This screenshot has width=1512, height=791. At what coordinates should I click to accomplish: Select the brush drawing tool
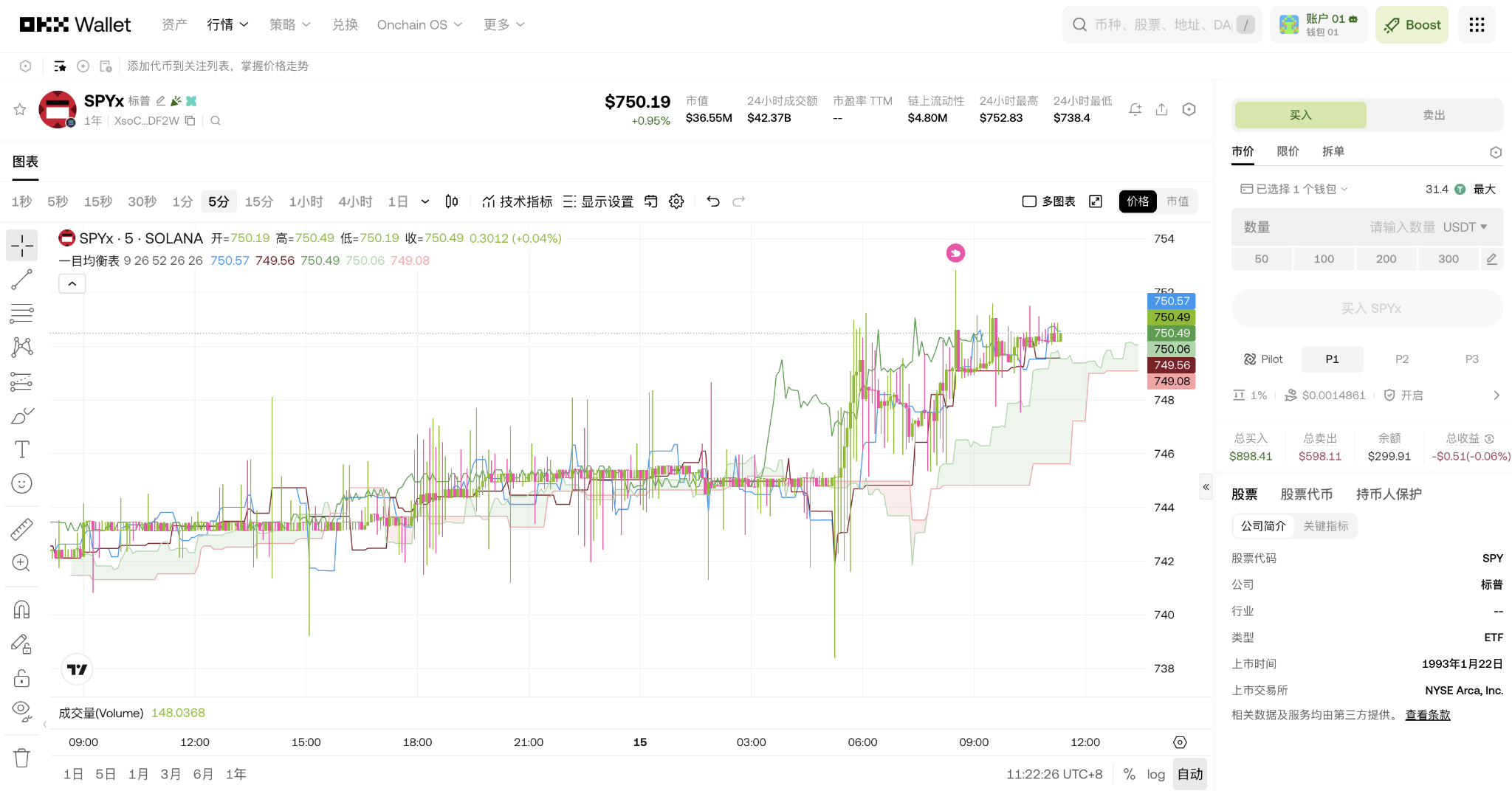(22, 415)
